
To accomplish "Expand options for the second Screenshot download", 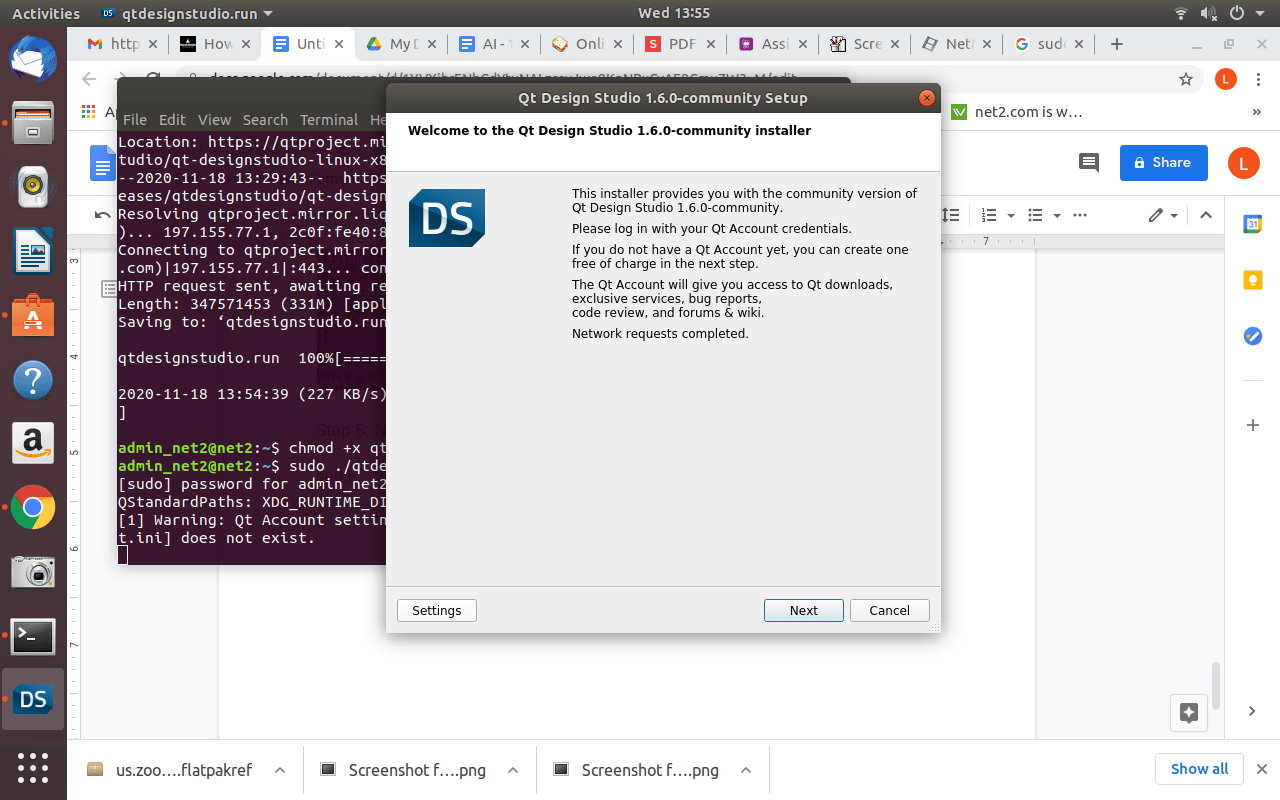I will (x=746, y=770).
